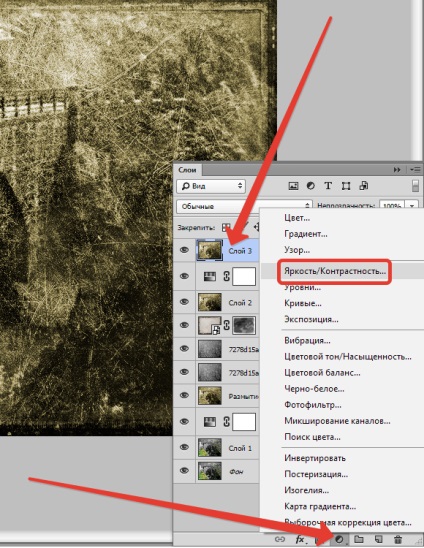
Task: Switch to the Слои panel tab
Action: click(187, 170)
